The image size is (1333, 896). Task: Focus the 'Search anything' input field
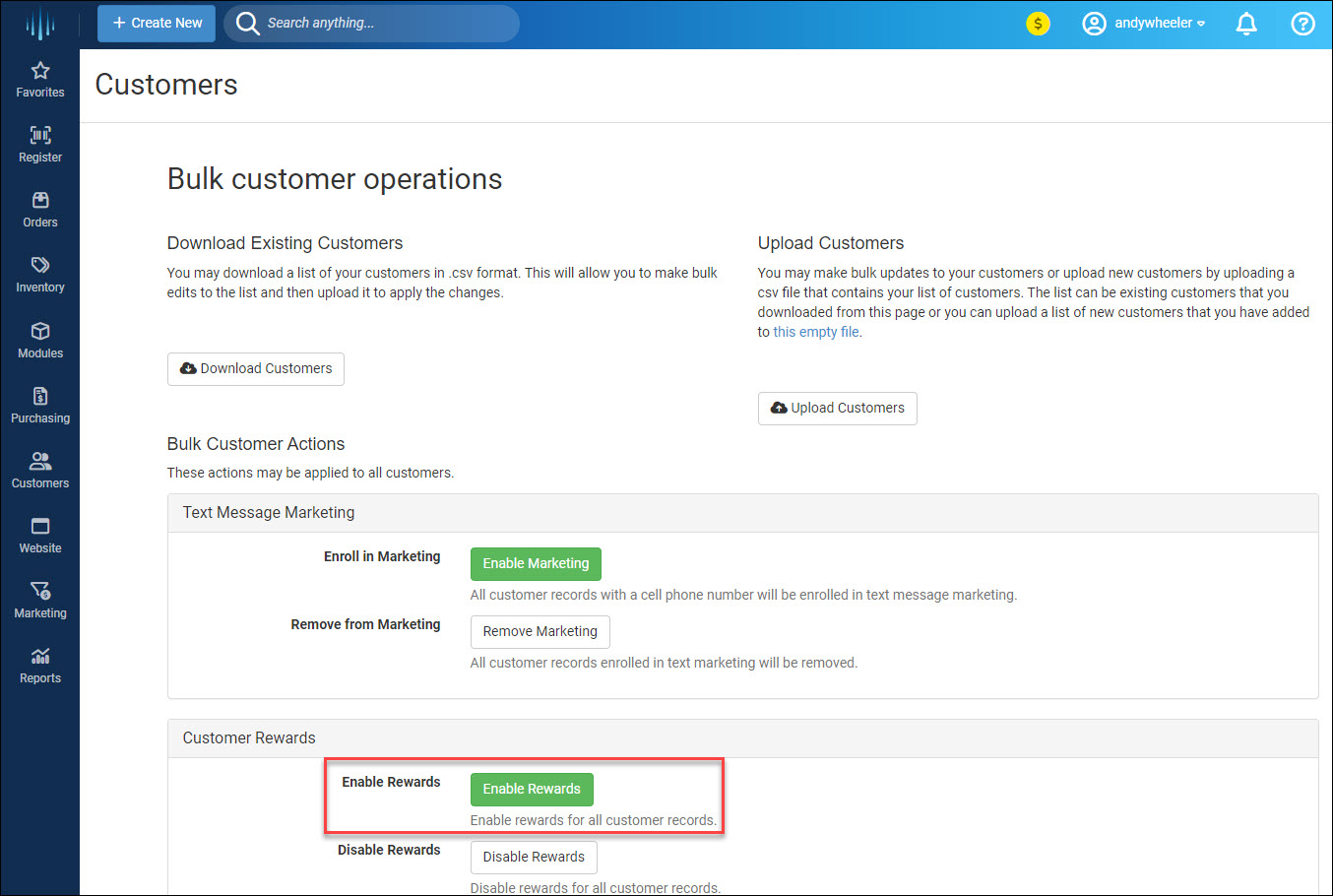[384, 24]
